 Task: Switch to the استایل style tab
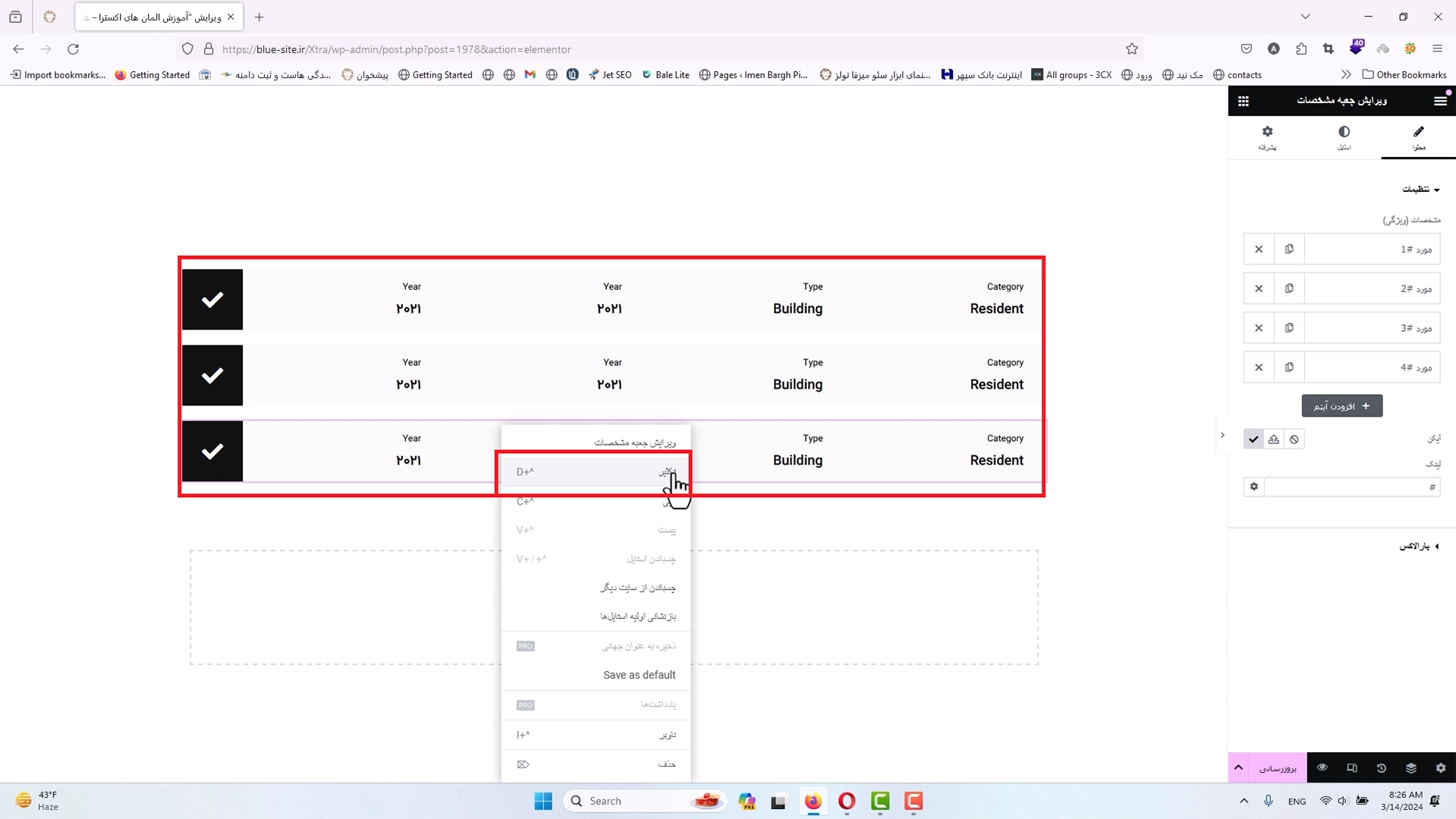[x=1344, y=137]
